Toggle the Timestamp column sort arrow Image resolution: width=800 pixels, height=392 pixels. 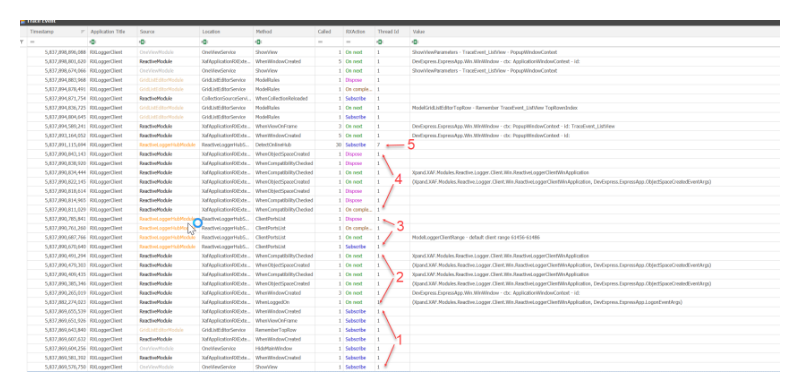point(83,32)
